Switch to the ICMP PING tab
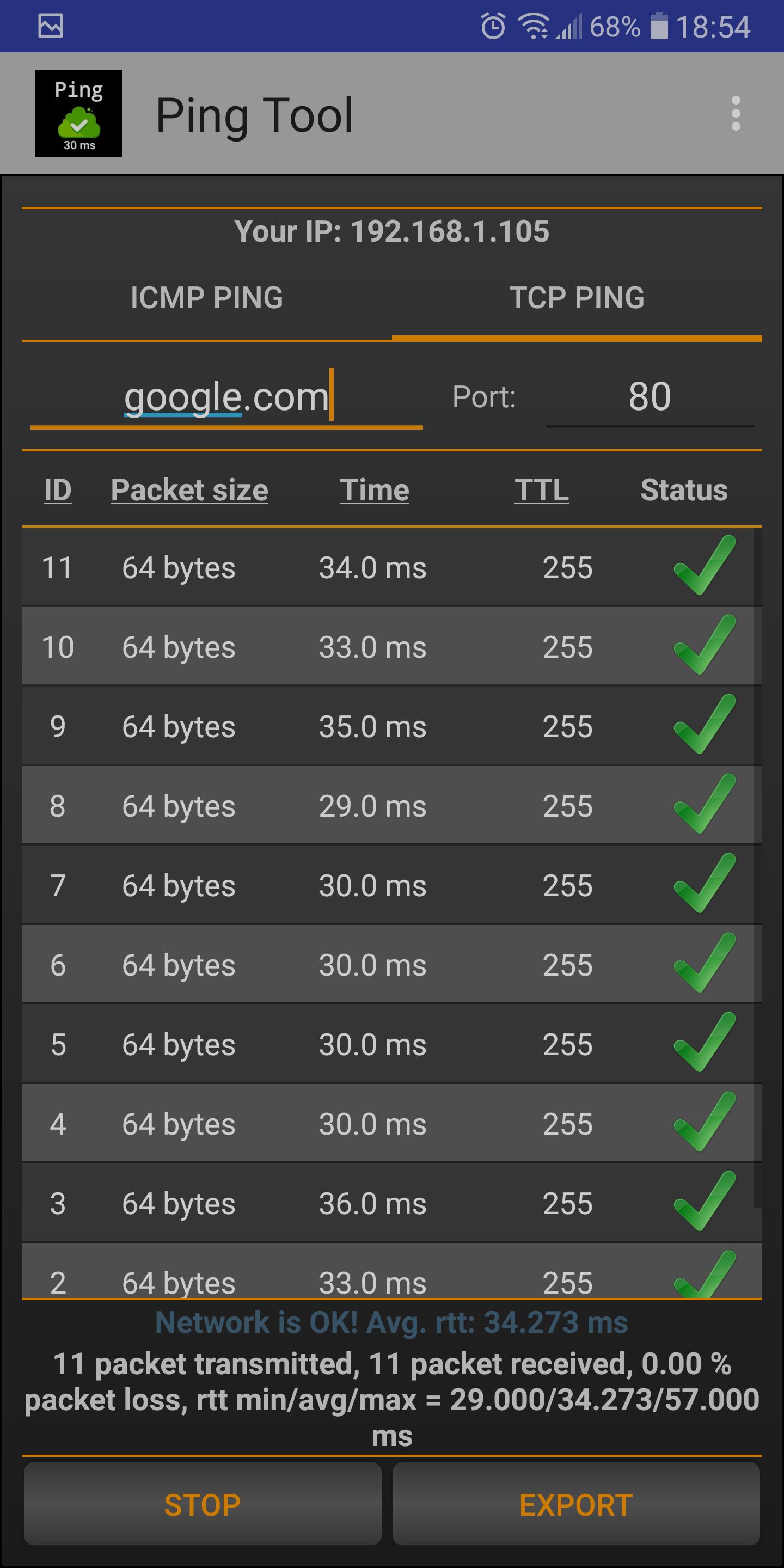The image size is (784, 1568). tap(206, 298)
